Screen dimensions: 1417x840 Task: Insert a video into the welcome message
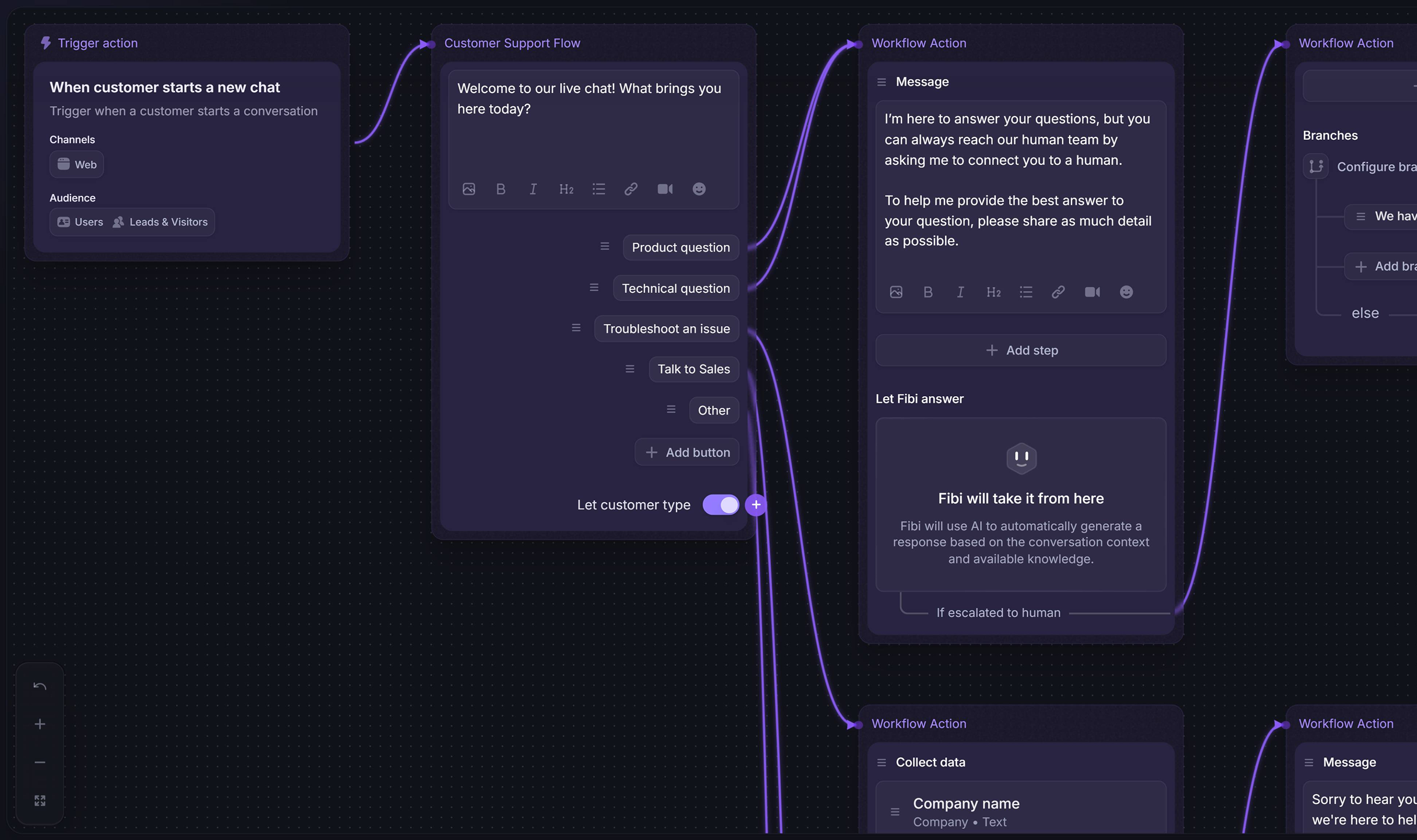[x=665, y=189]
